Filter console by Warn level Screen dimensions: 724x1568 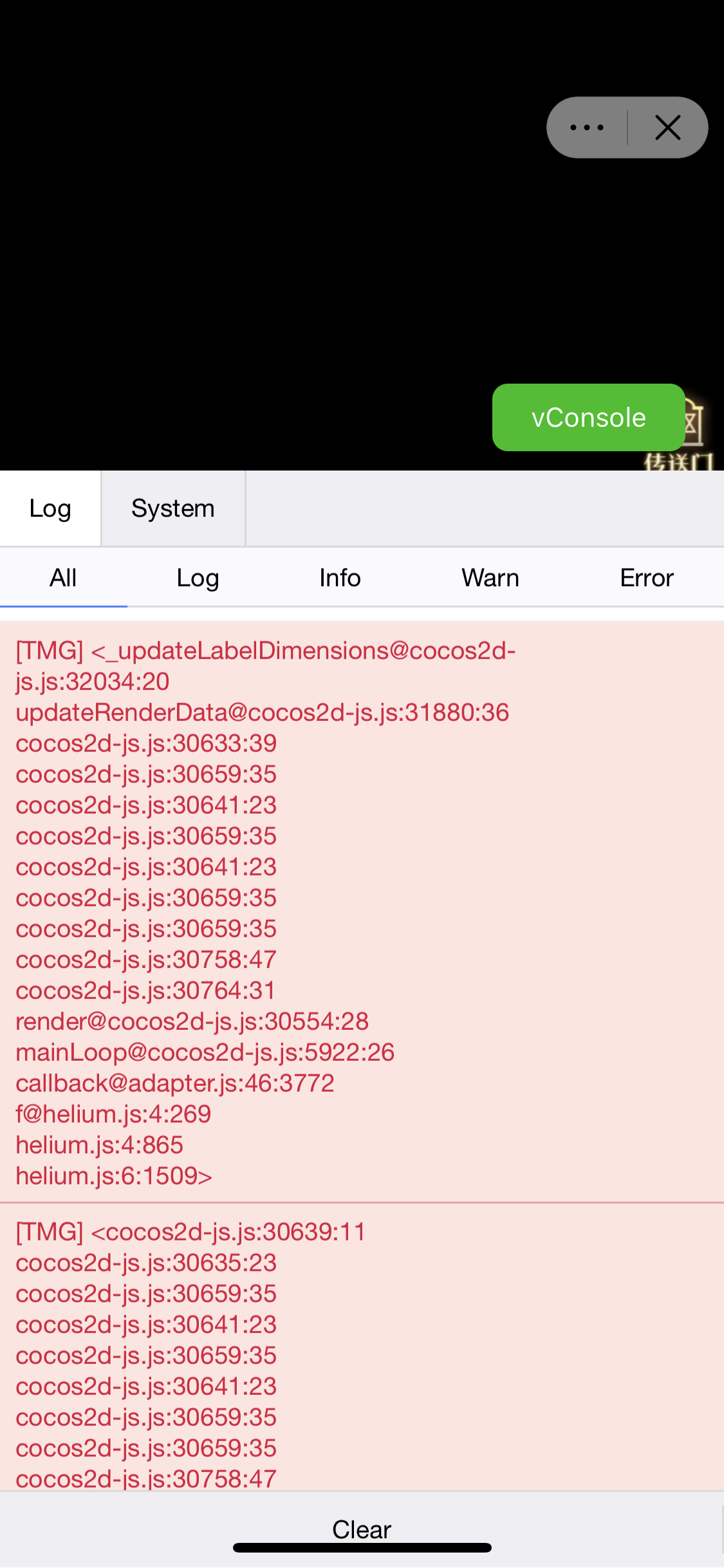(490, 577)
